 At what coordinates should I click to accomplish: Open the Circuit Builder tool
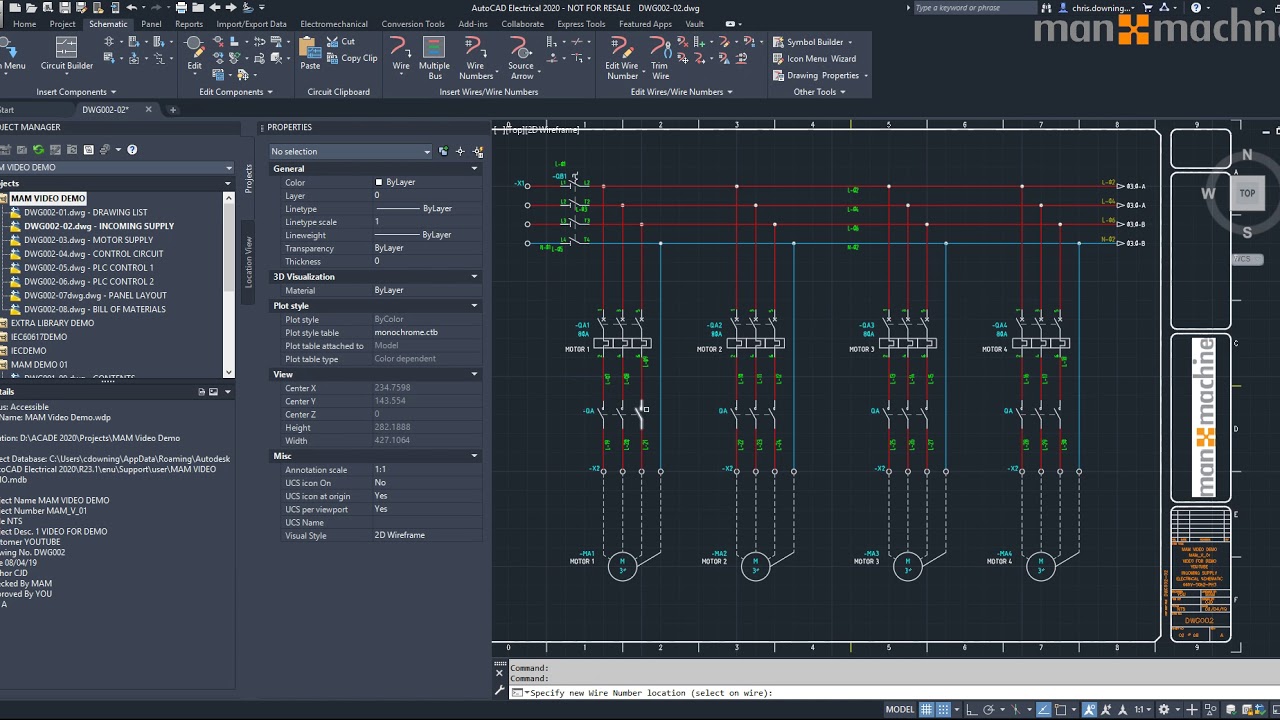(66, 55)
